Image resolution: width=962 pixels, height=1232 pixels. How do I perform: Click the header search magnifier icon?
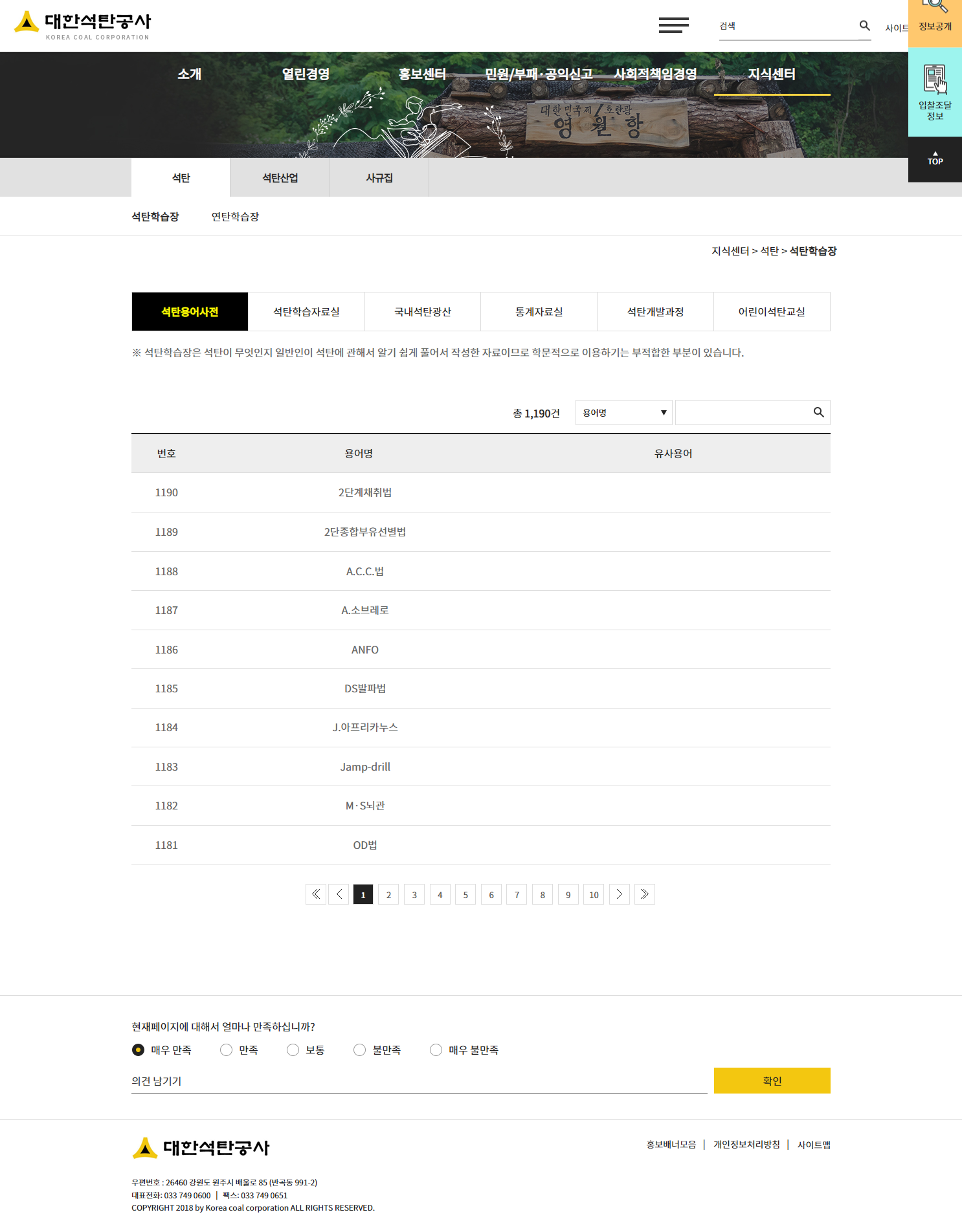click(x=864, y=26)
